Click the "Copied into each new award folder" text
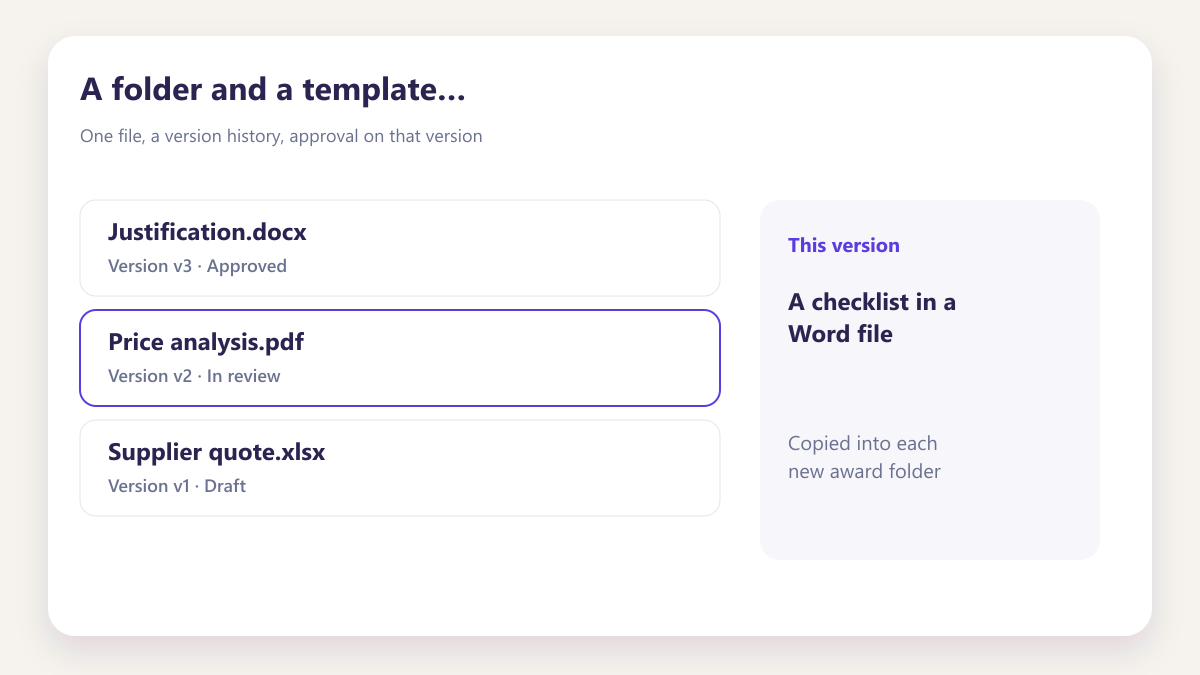This screenshot has width=1200, height=675. (864, 457)
